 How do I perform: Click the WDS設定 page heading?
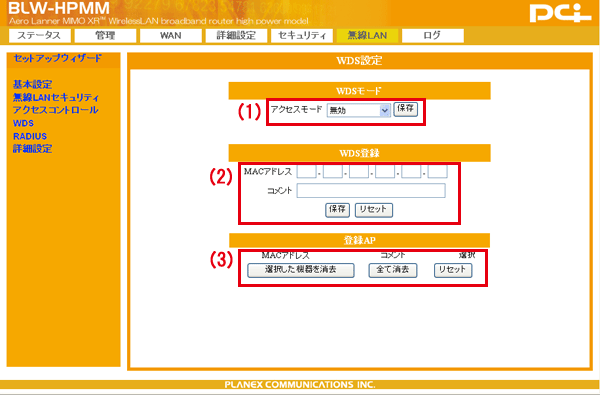point(359,60)
